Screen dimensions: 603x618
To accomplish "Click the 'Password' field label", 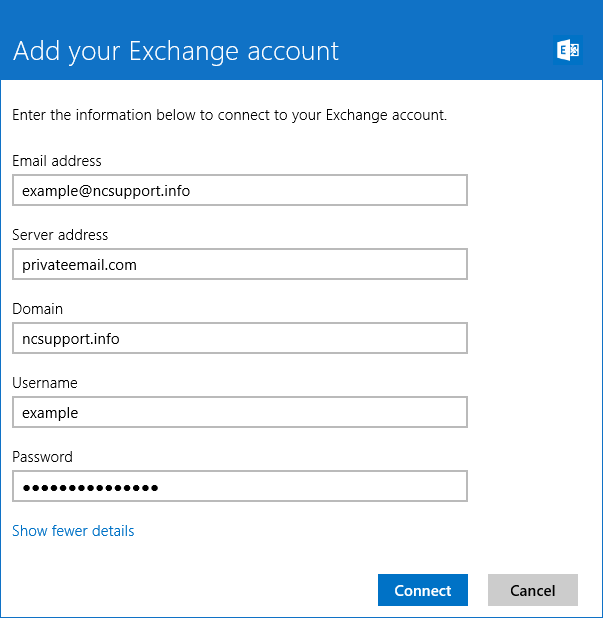I will click(43, 457).
